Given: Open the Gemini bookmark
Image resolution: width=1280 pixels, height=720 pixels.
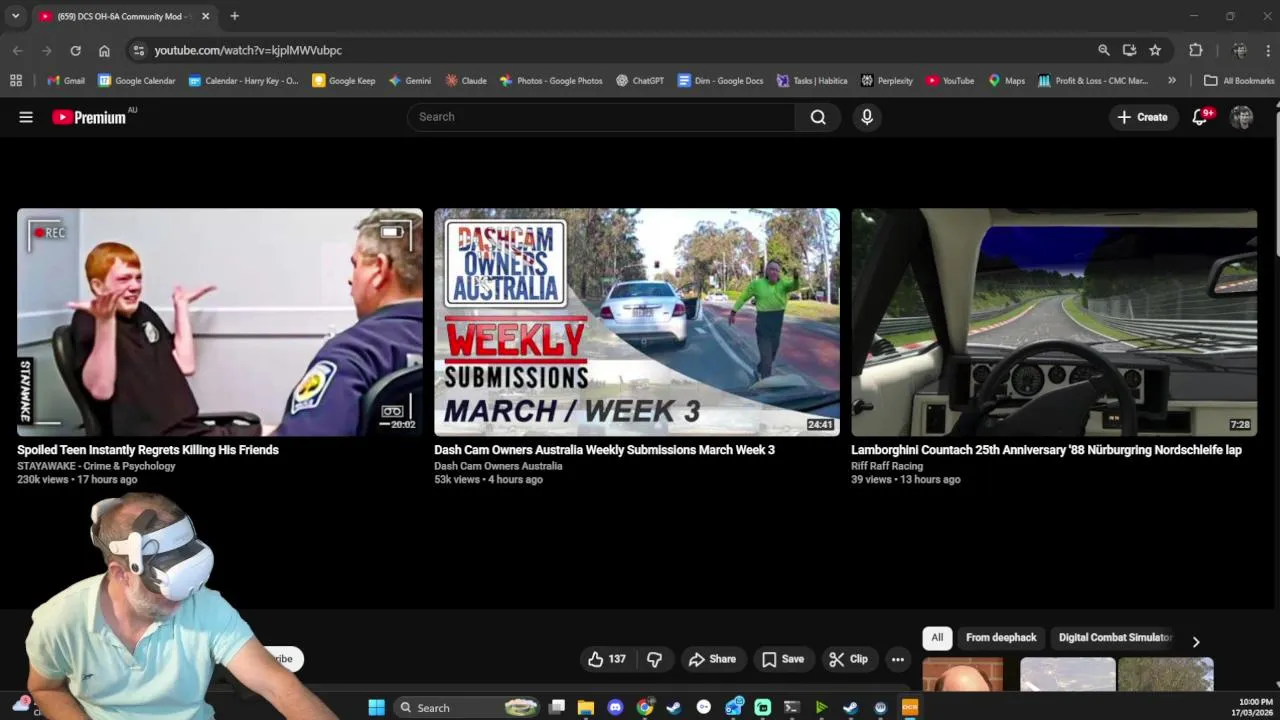Looking at the screenshot, I should tap(410, 80).
